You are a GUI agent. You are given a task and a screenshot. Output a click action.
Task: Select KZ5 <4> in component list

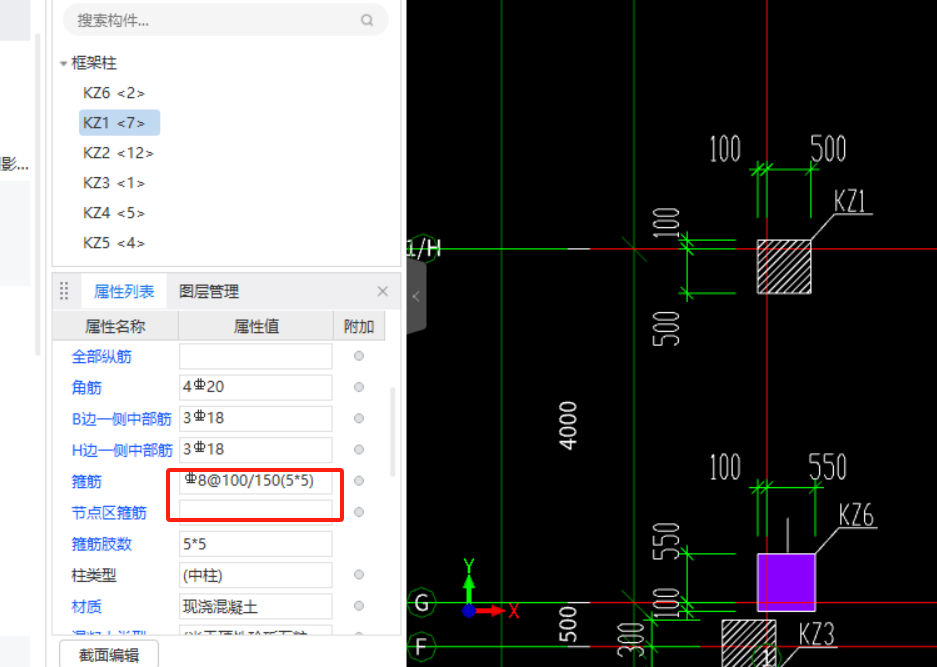pos(114,243)
